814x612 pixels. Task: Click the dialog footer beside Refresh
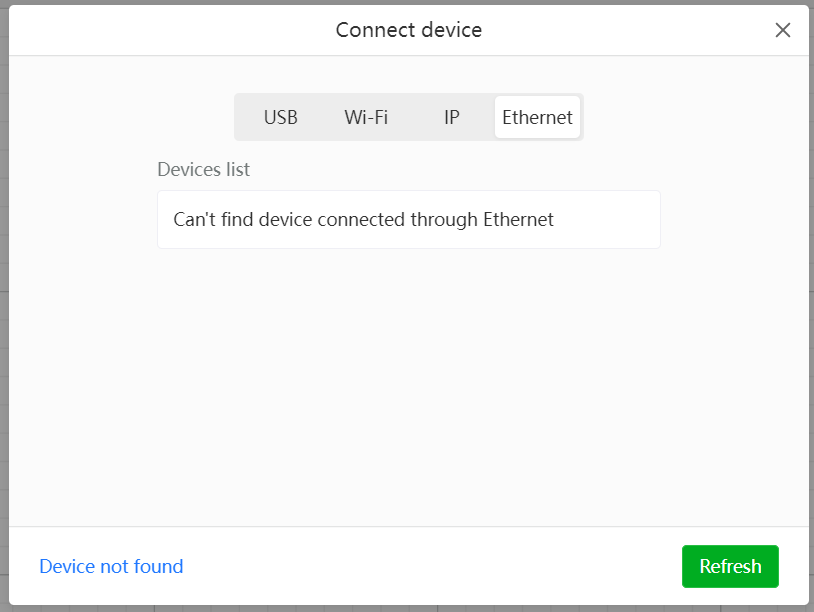tap(431, 566)
